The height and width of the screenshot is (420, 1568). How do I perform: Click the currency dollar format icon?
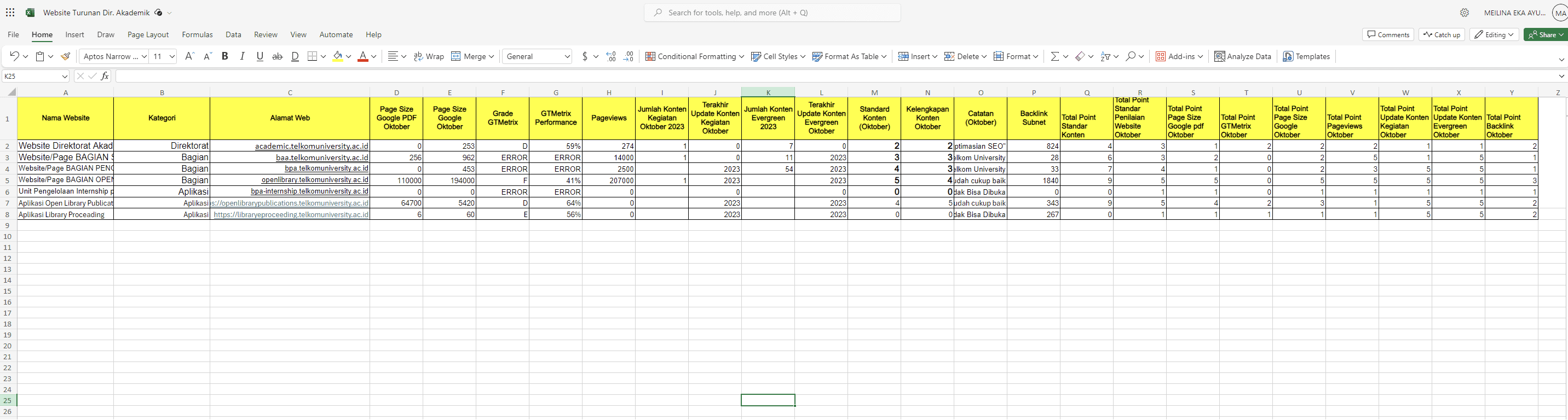585,56
